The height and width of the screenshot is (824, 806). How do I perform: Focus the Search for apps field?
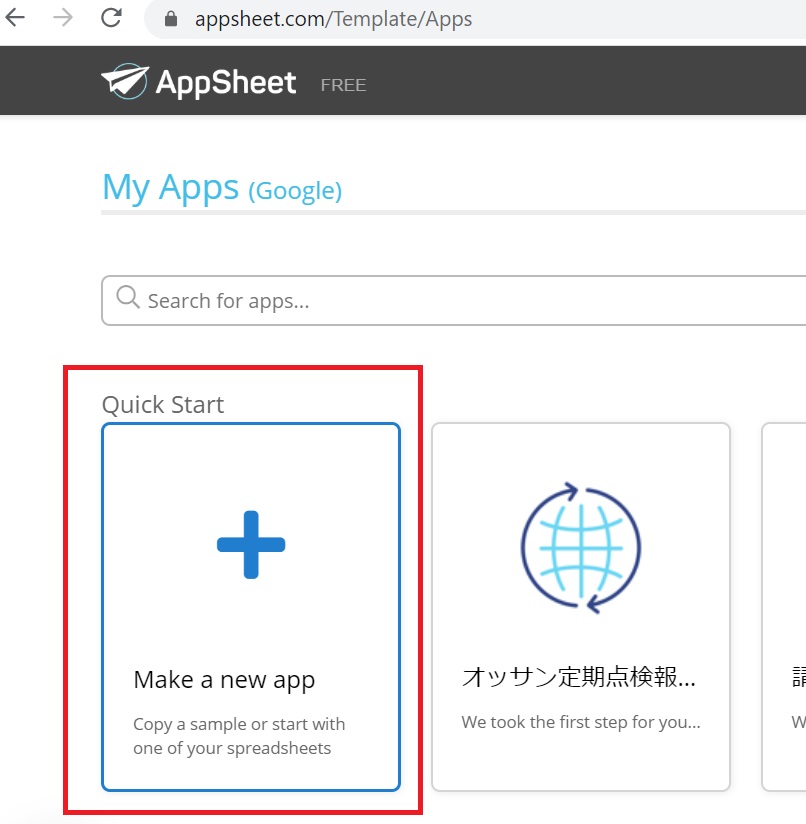(454, 301)
